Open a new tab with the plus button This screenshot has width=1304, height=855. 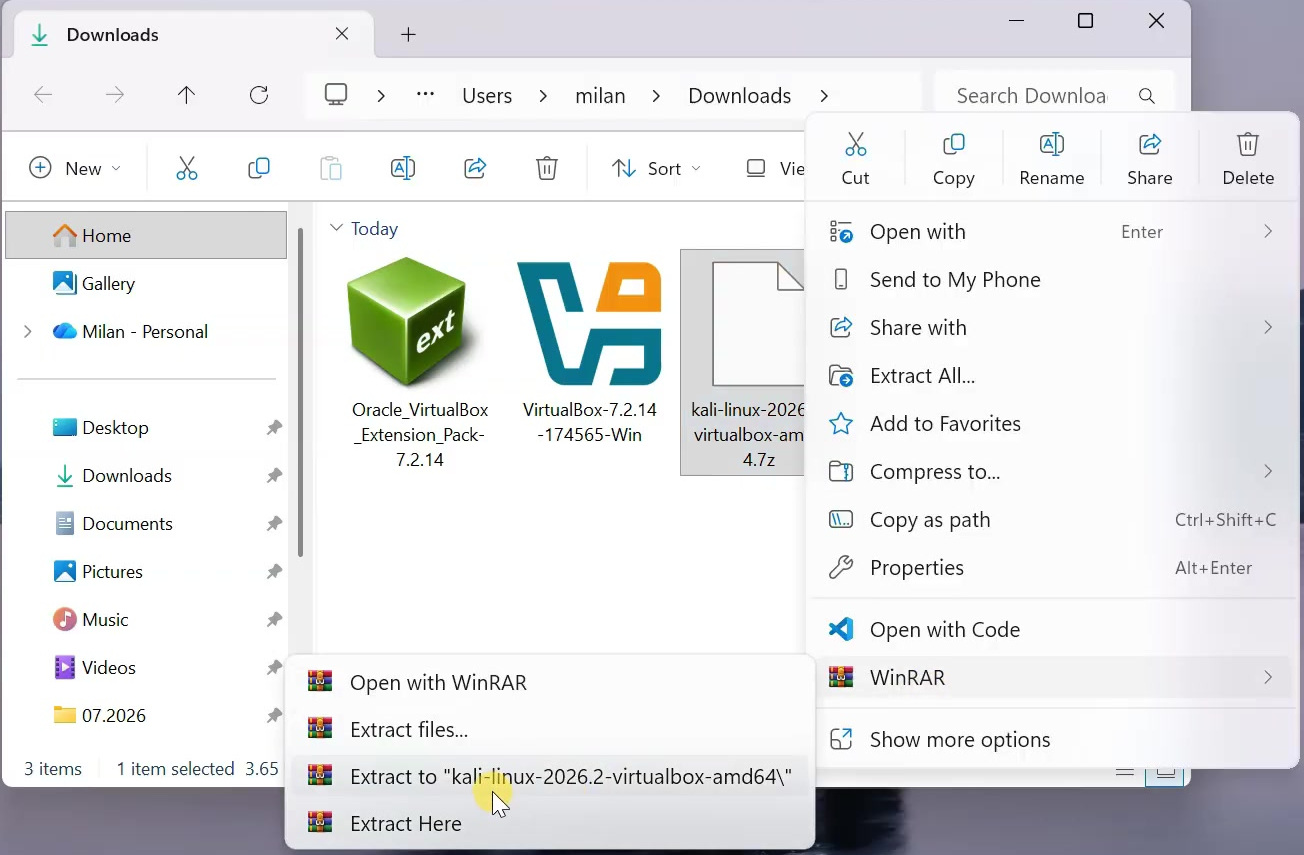(408, 35)
